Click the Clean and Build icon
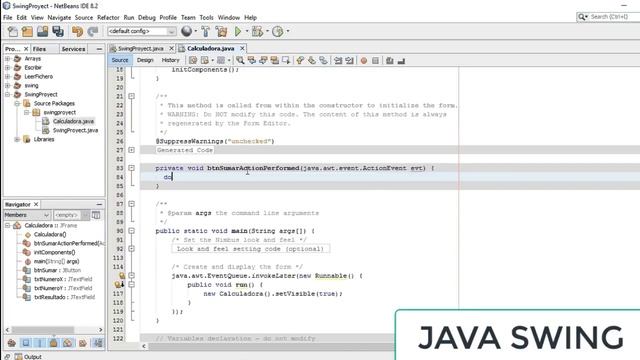Image resolution: width=640 pixels, height=360 pixels. [x=221, y=31]
